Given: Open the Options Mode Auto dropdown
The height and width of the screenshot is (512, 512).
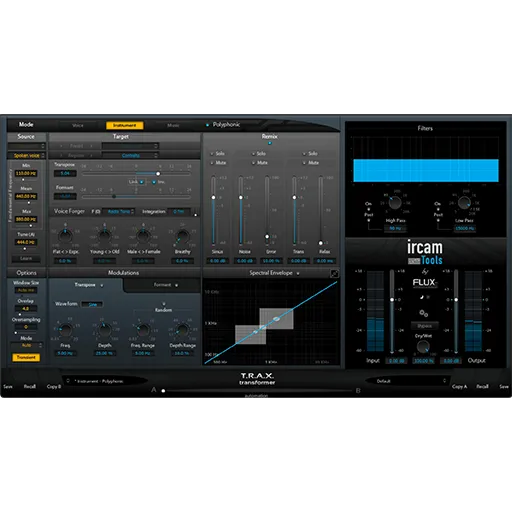Looking at the screenshot, I should coord(27,345).
